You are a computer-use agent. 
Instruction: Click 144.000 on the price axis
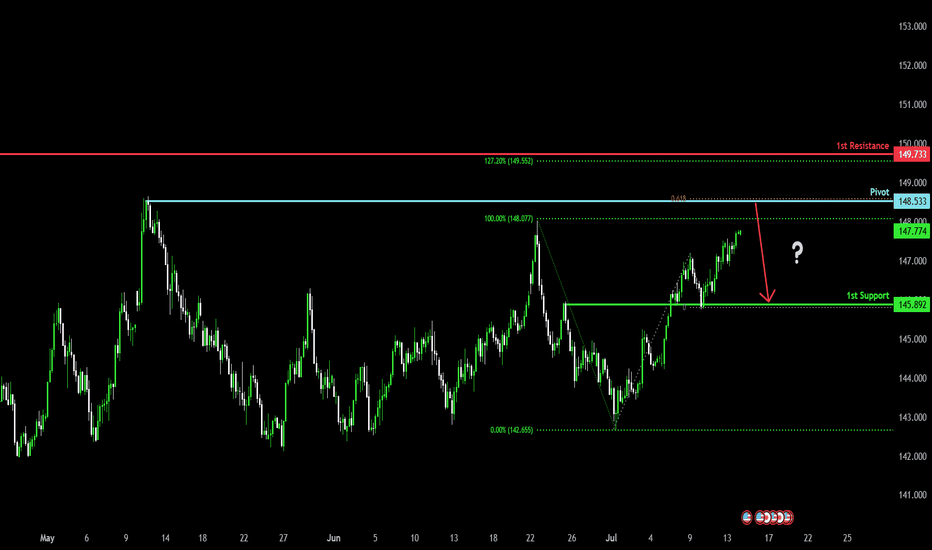click(912, 378)
